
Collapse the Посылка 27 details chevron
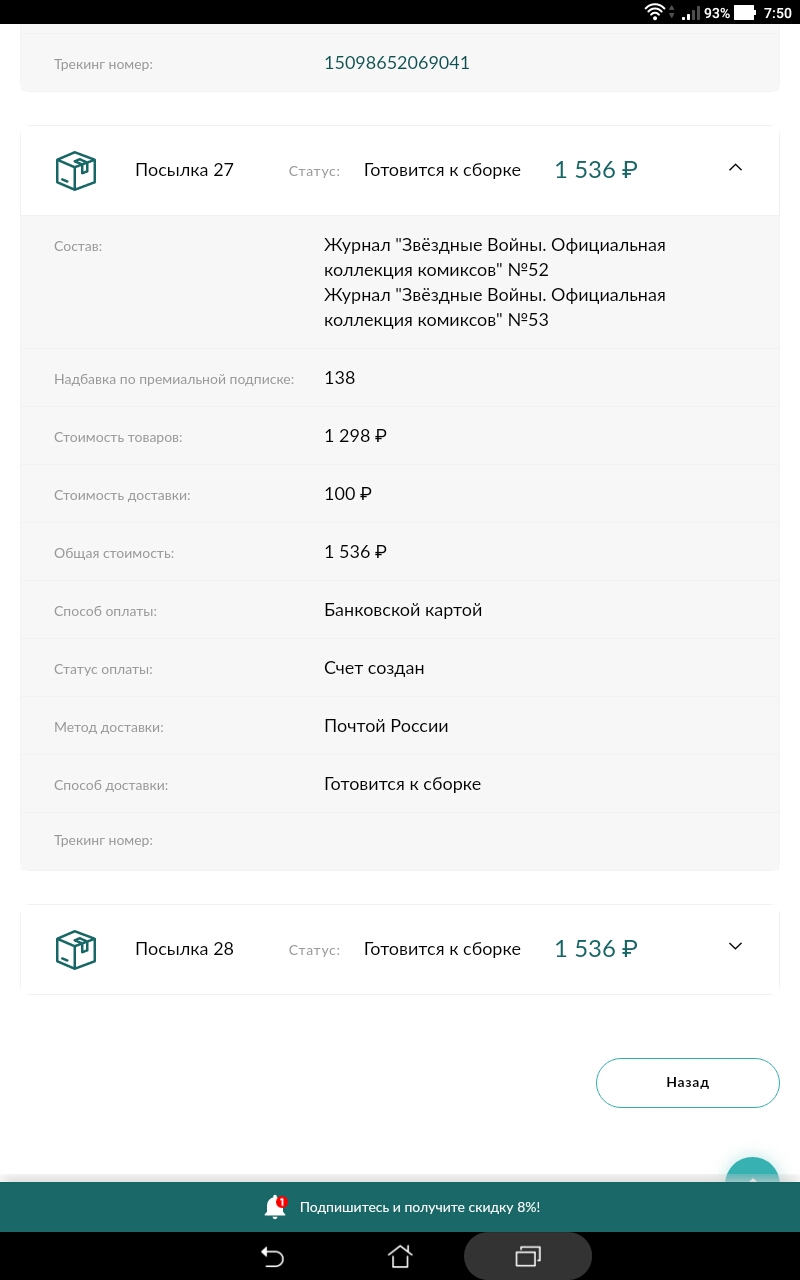[736, 168]
